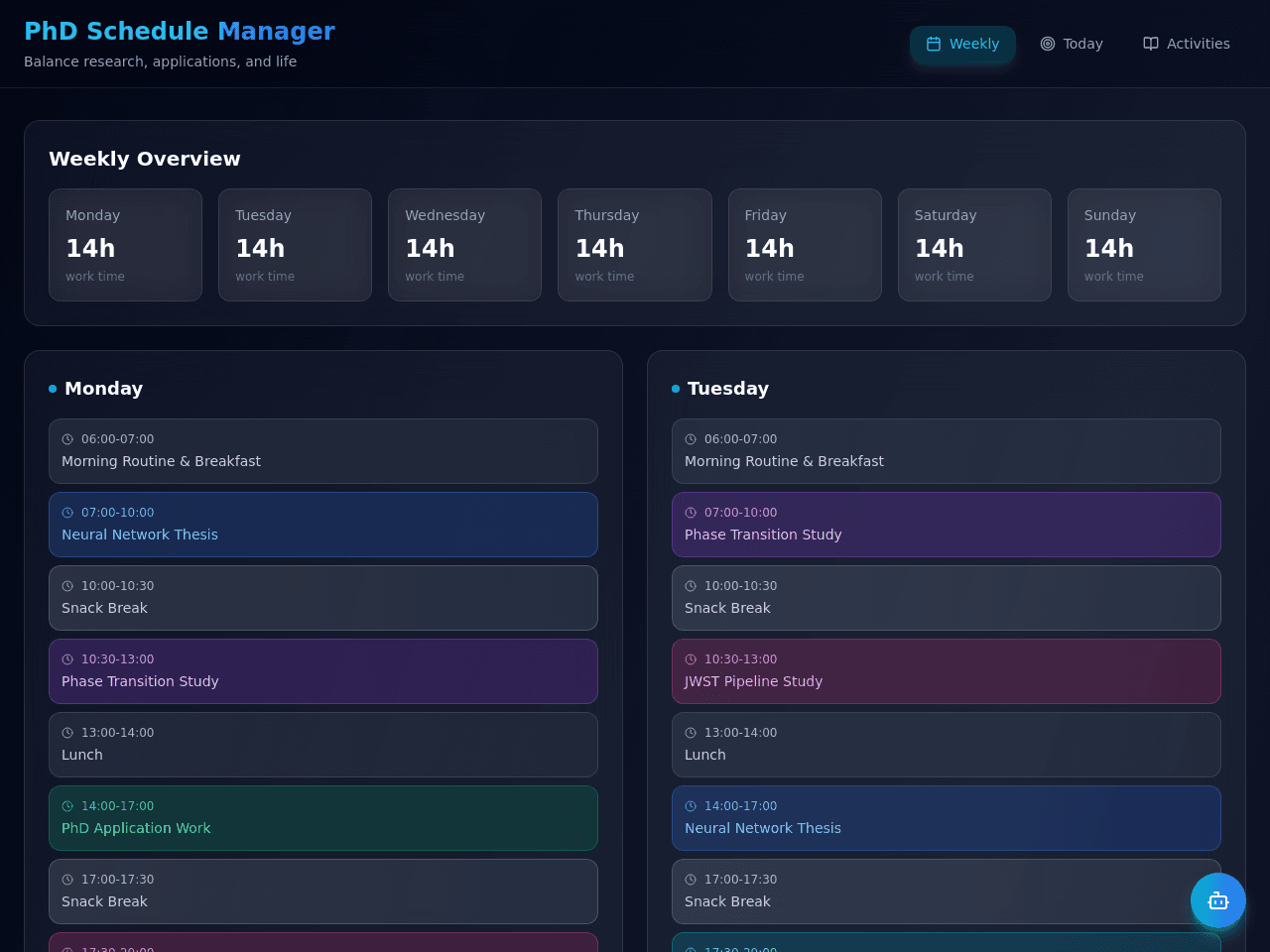The height and width of the screenshot is (952, 1270).
Task: Select the Friday 14h overview card
Action: pos(805,245)
